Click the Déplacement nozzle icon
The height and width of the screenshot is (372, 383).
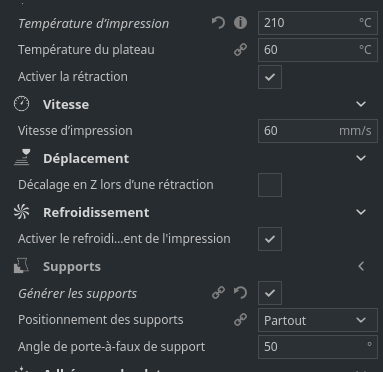22,158
